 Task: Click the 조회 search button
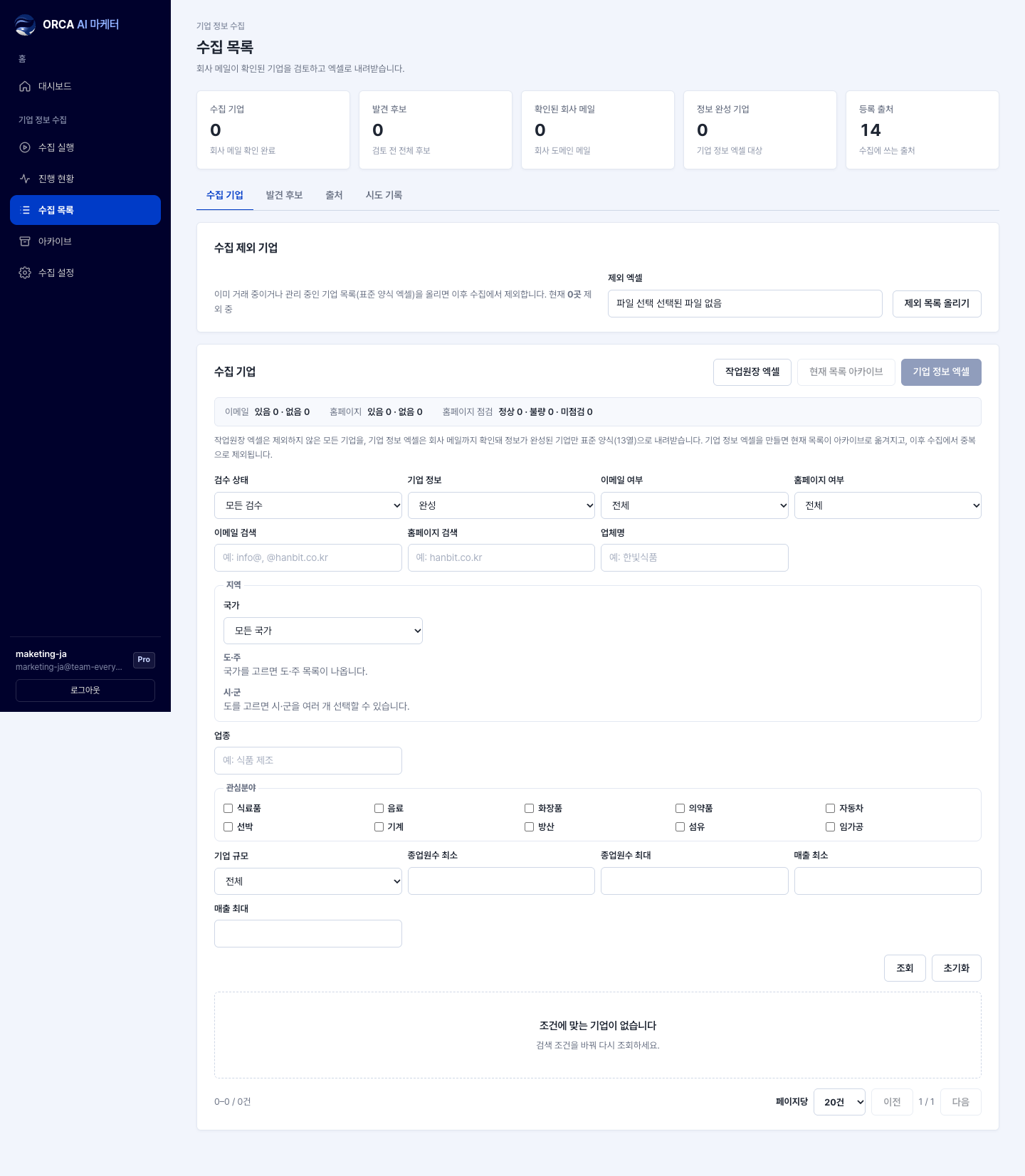pos(905,968)
